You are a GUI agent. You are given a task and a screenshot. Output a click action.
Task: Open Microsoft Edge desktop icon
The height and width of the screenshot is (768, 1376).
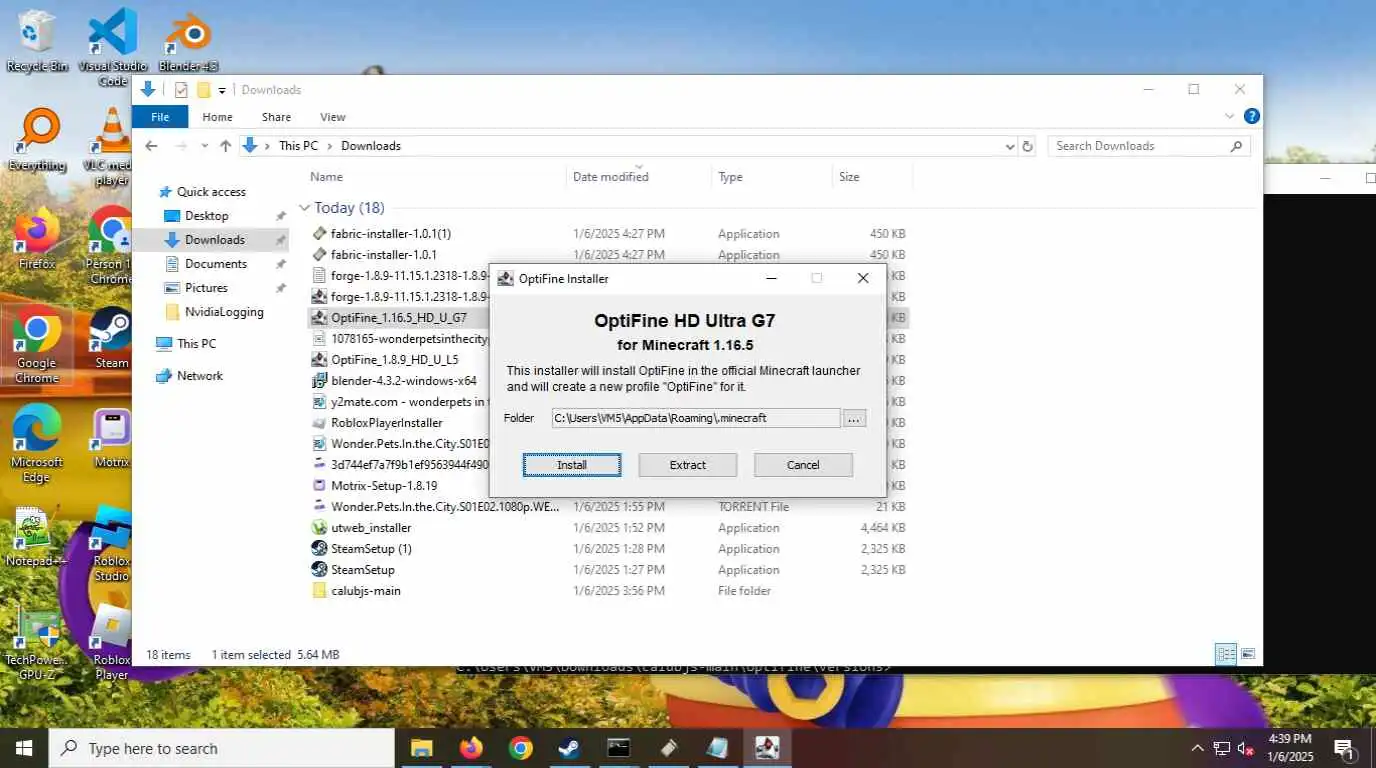pyautogui.click(x=37, y=444)
